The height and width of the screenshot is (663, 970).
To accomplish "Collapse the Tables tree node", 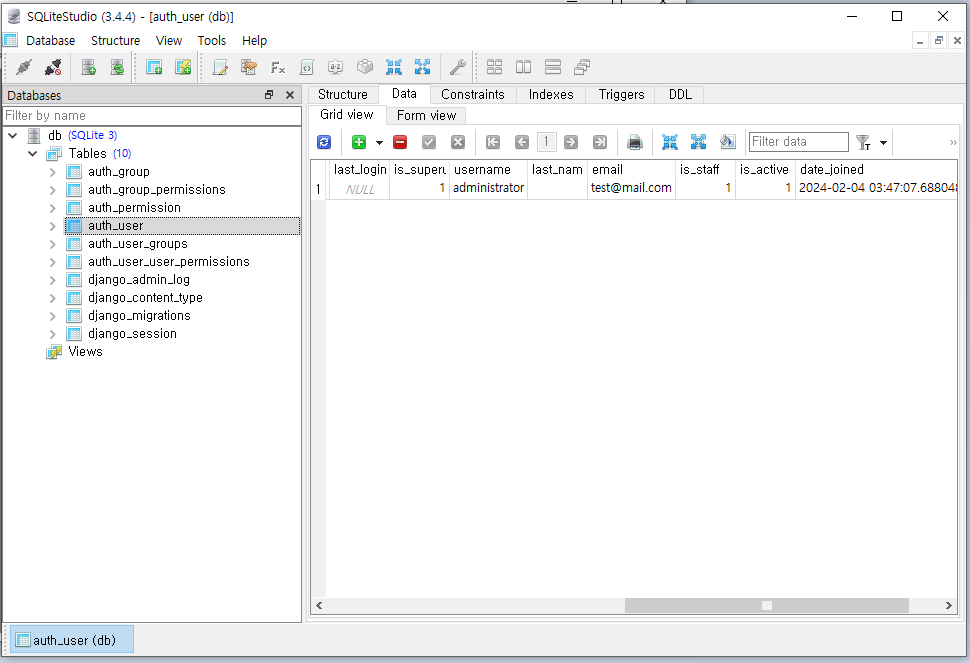I will (32, 153).
